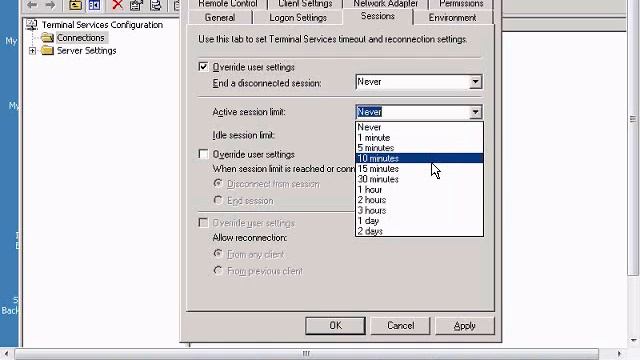Screen dimensions: 640x360
Task: Select From previous client radio button
Action: [218, 271]
